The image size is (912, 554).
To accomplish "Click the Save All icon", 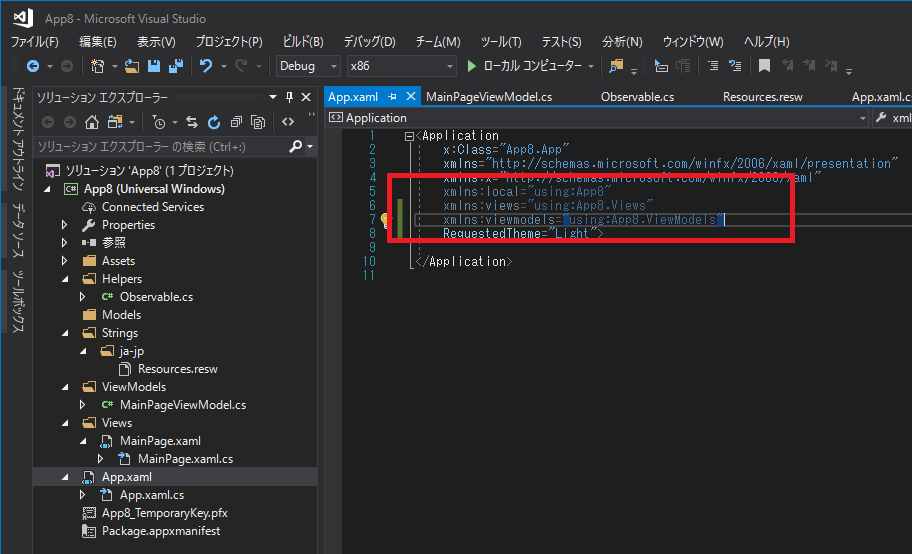I will pos(176,66).
